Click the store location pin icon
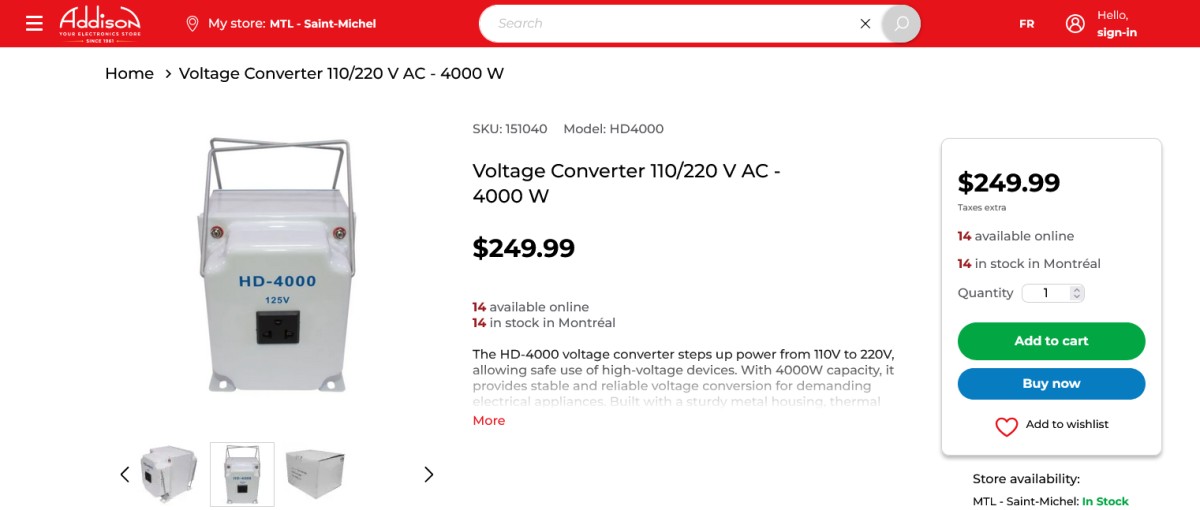Viewport: 1200px width, 510px height. pos(192,23)
